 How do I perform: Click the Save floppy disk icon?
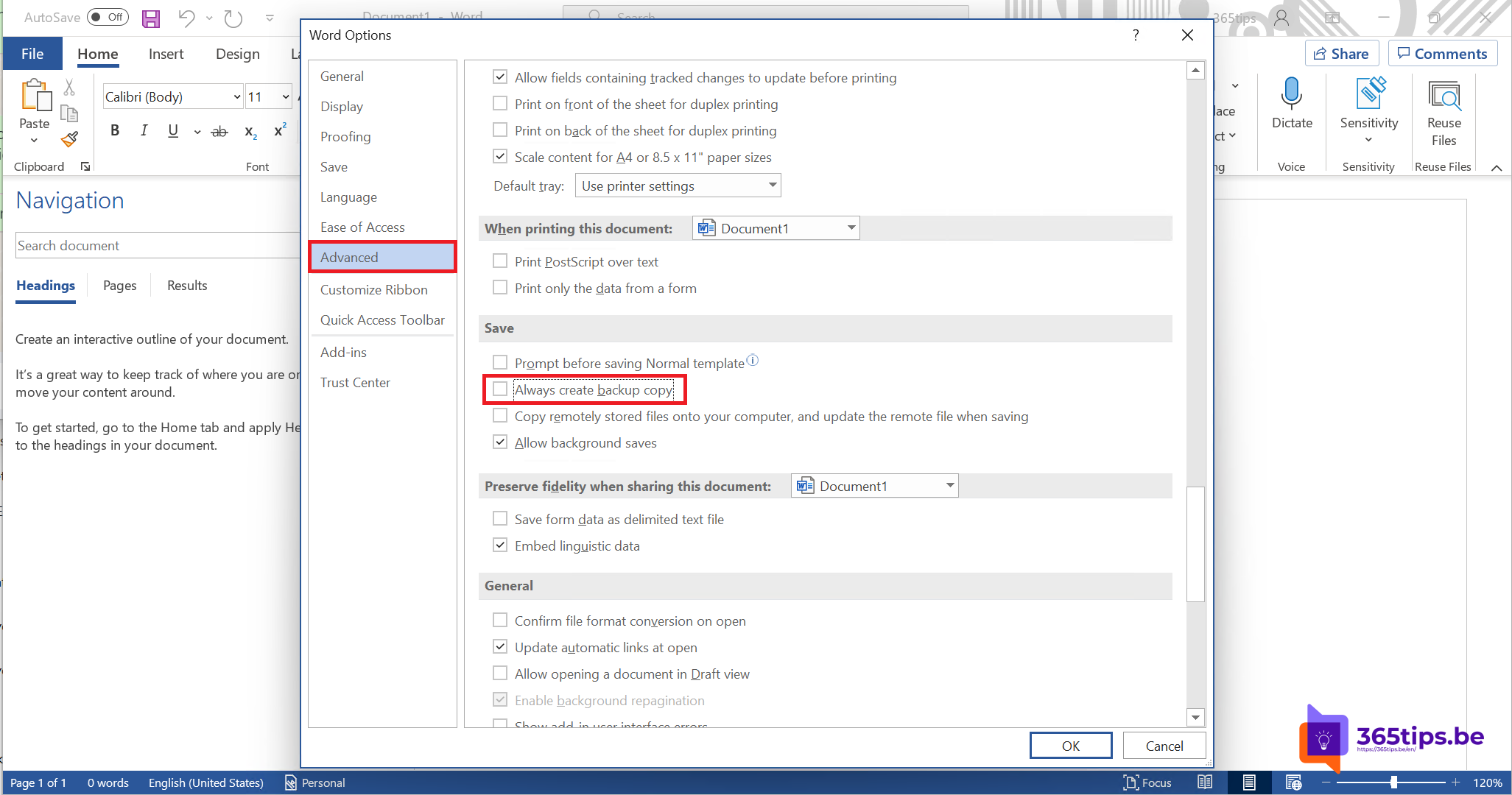(x=151, y=18)
